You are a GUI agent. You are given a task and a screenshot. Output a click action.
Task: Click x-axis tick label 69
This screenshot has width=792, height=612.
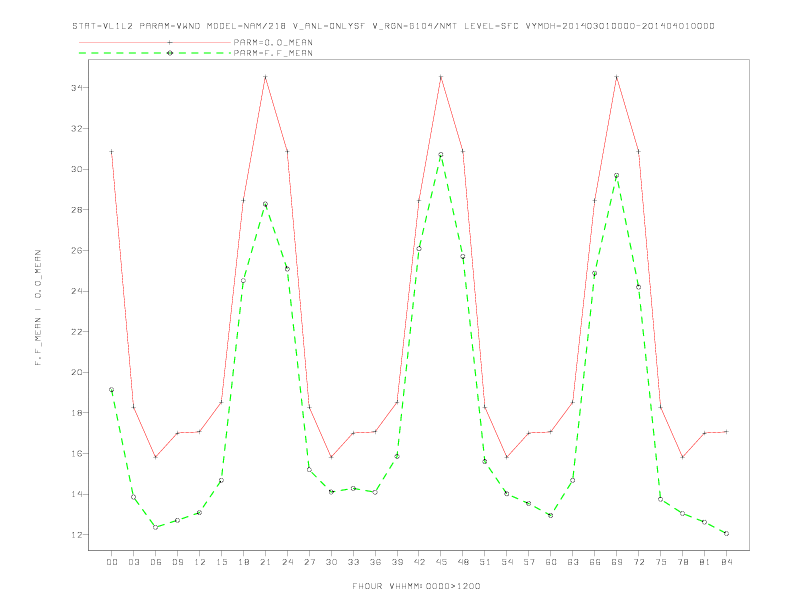pos(617,562)
